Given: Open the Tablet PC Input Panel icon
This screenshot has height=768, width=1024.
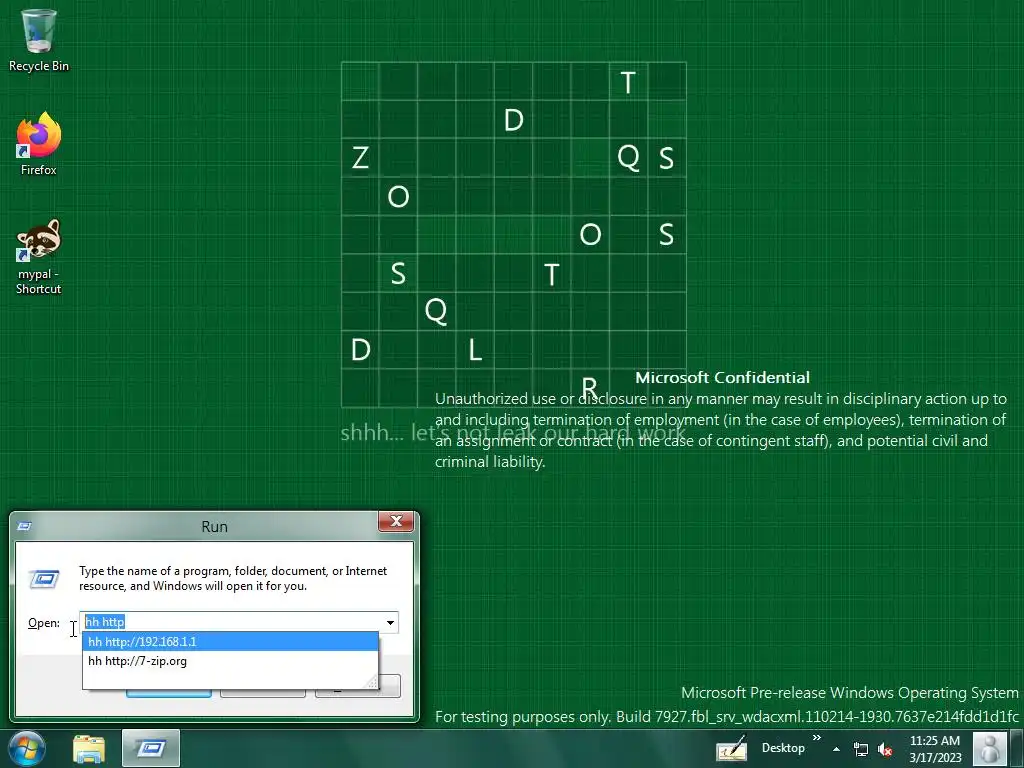Looking at the screenshot, I should (731, 748).
